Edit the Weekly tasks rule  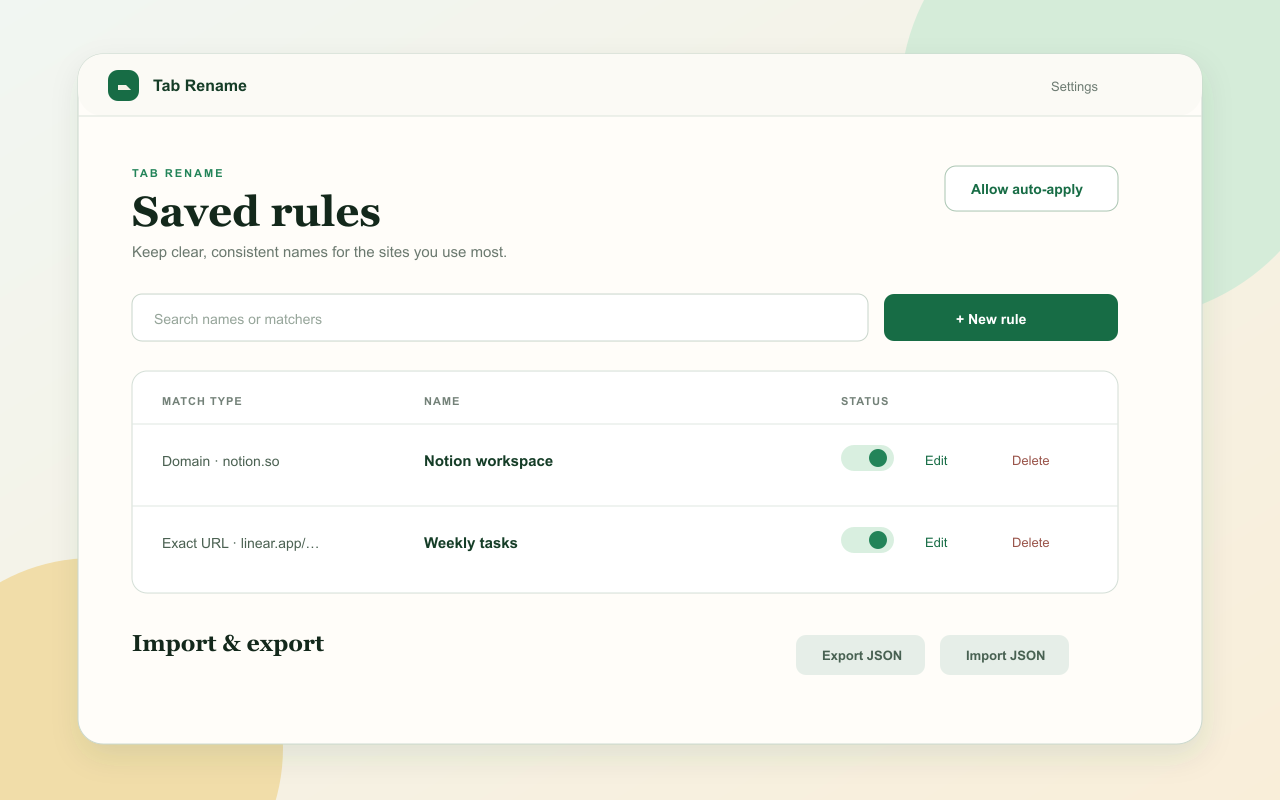pos(936,543)
